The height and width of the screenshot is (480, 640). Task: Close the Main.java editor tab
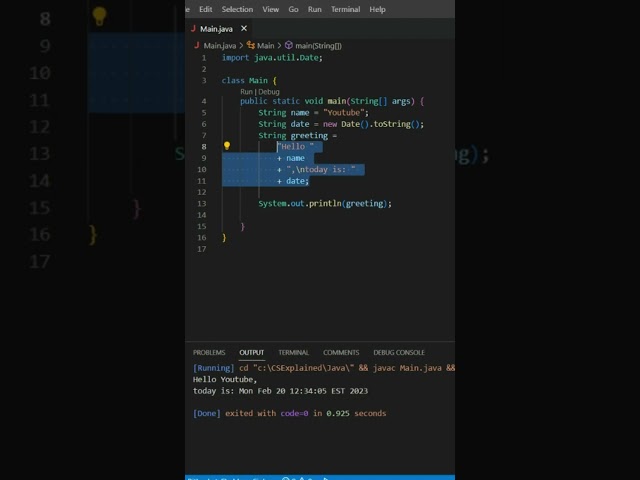(x=243, y=29)
